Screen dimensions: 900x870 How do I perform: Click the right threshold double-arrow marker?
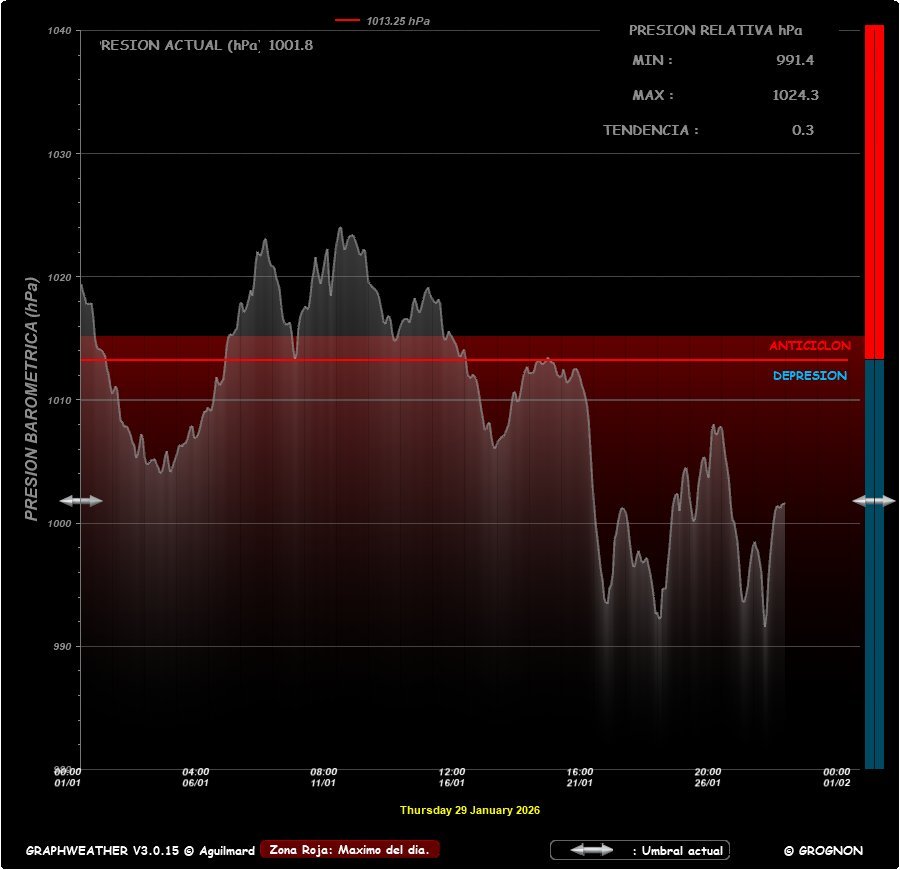click(874, 500)
